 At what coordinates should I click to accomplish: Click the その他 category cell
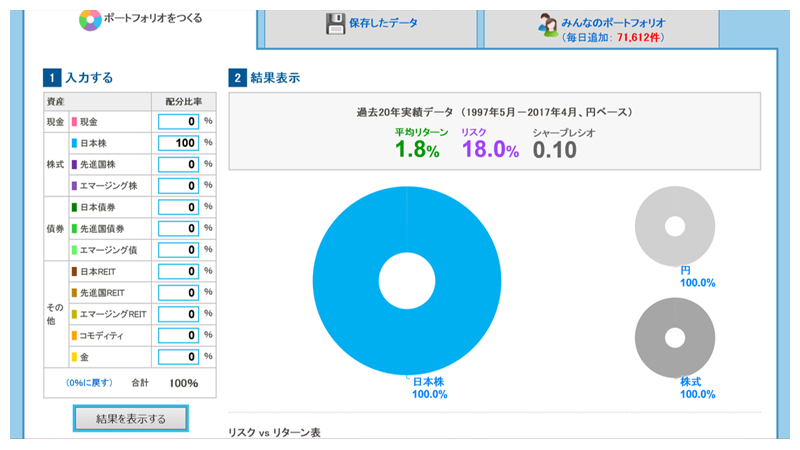point(55,314)
